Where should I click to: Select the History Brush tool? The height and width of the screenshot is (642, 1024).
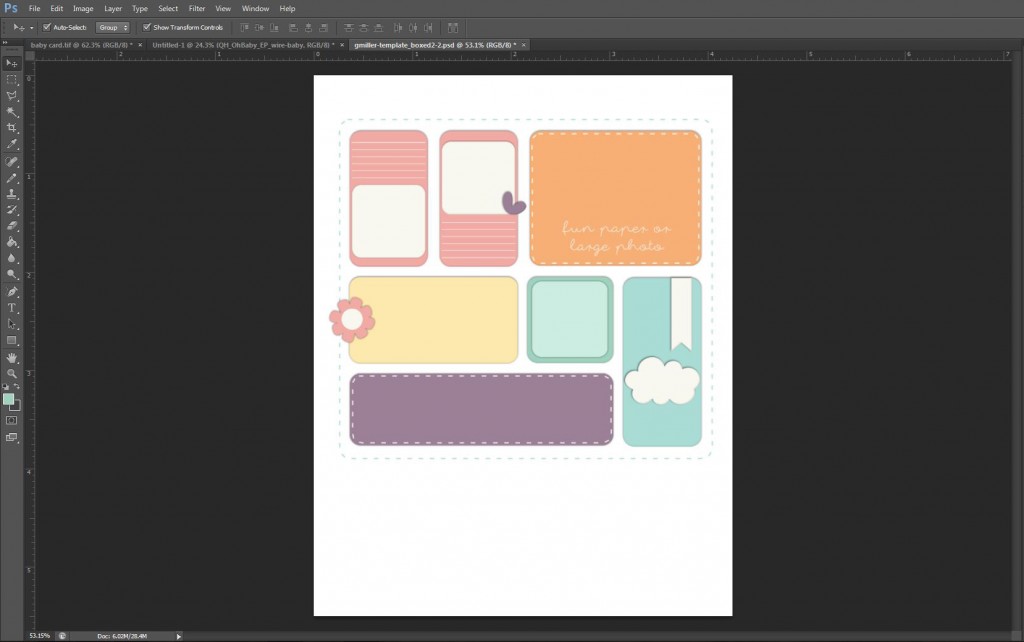pos(12,210)
